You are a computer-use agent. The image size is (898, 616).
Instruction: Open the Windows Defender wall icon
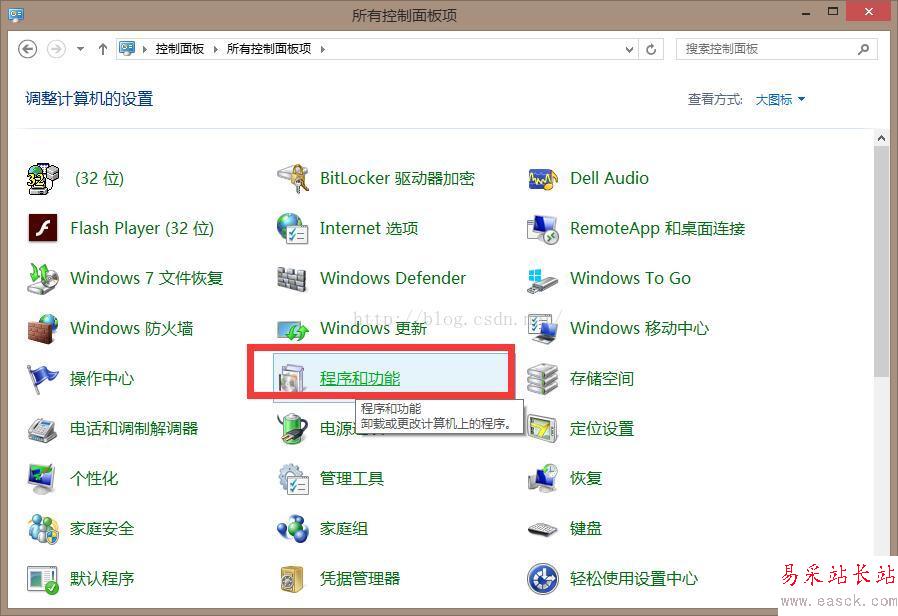point(292,279)
